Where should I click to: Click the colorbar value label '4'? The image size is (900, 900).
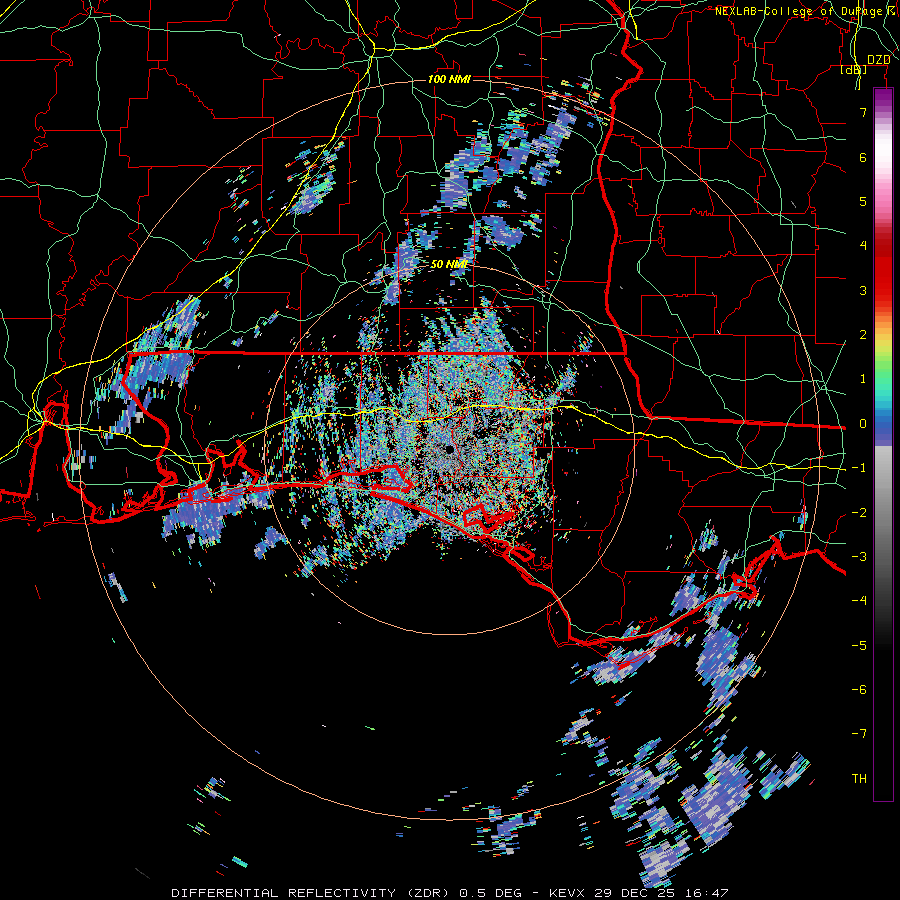point(863,246)
